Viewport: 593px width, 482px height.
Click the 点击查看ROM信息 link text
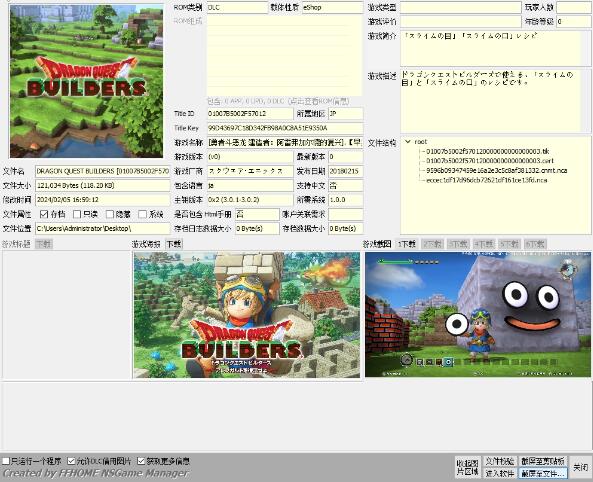(319, 101)
